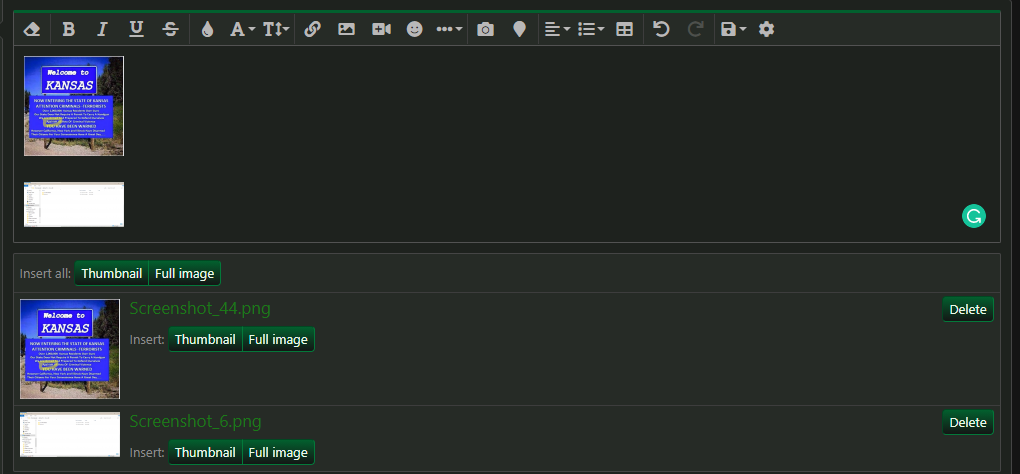This screenshot has width=1020, height=474.
Task: Open the font size dropdown
Action: [x=276, y=29]
